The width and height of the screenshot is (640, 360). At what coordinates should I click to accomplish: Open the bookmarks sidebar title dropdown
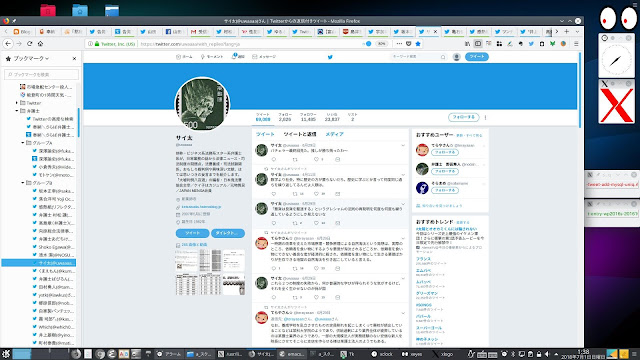[31, 59]
